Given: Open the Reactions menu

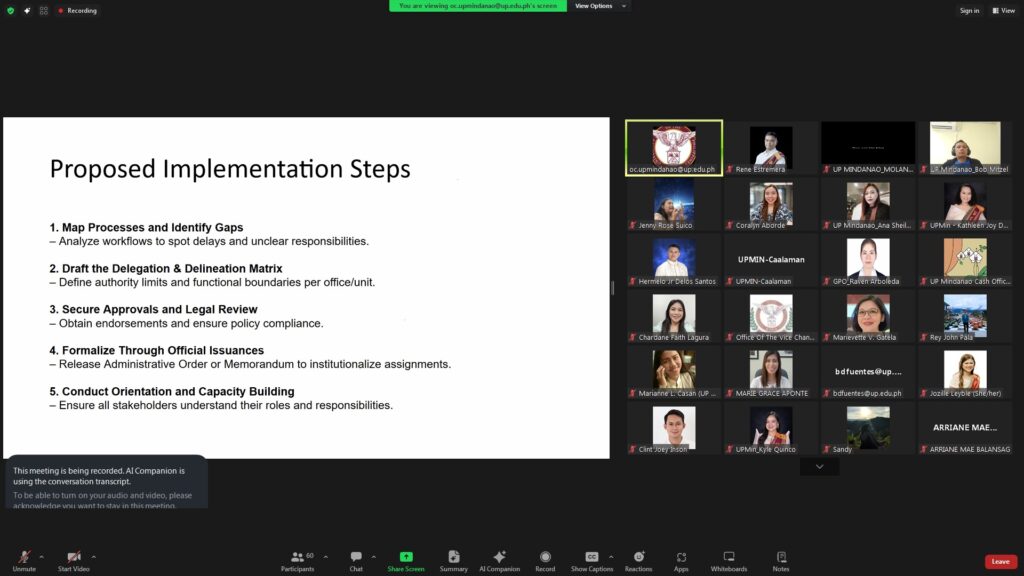Looking at the screenshot, I should click(x=638, y=559).
